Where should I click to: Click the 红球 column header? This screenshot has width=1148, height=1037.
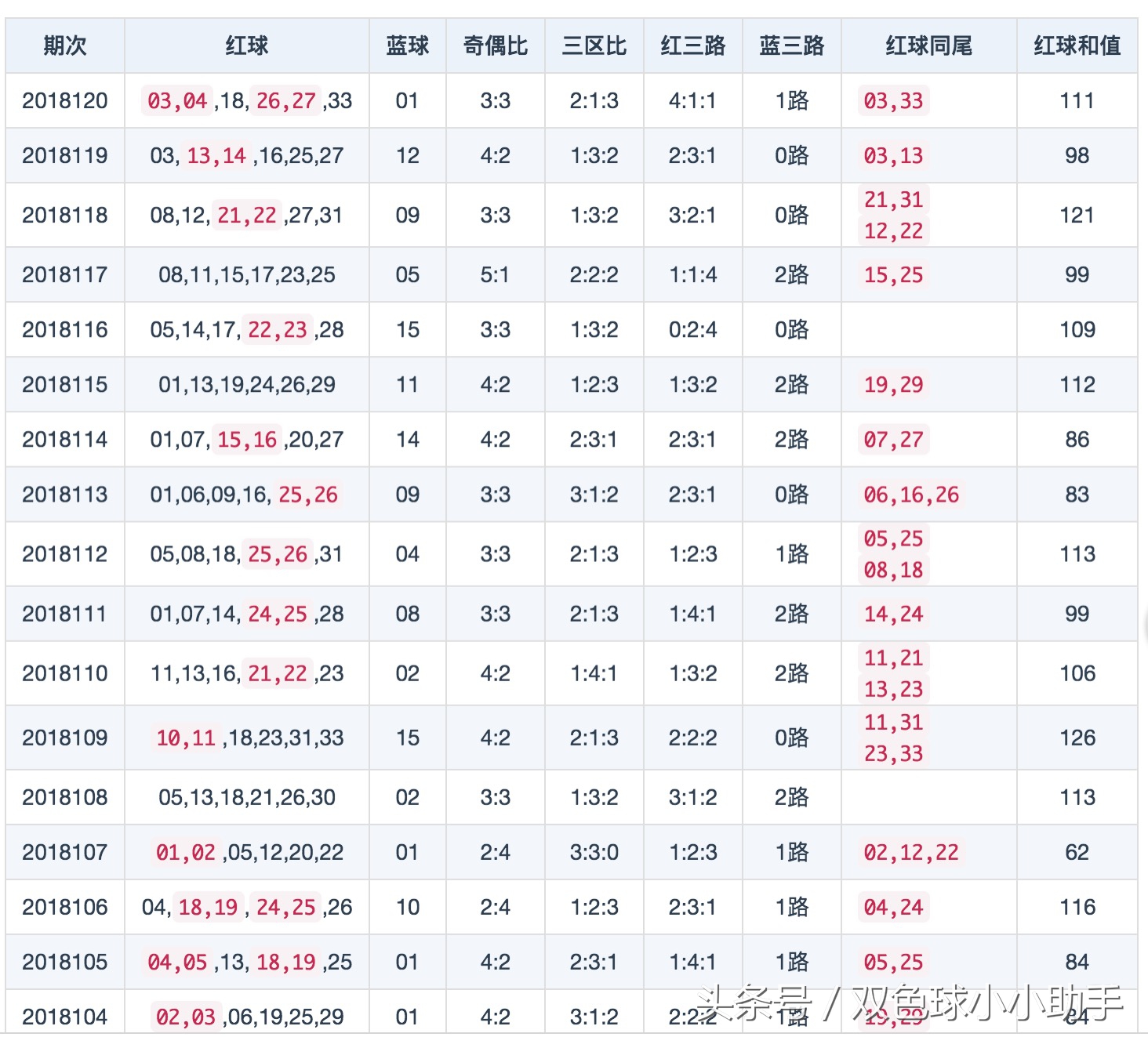tap(246, 46)
